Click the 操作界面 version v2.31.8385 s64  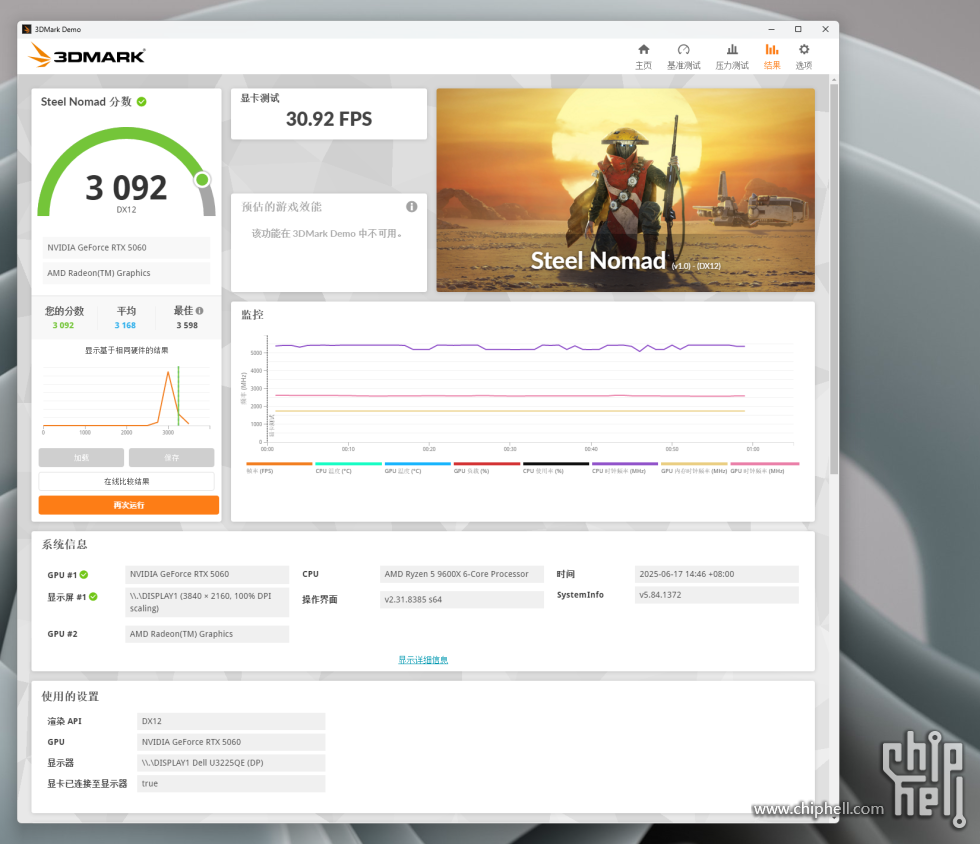click(x=462, y=600)
